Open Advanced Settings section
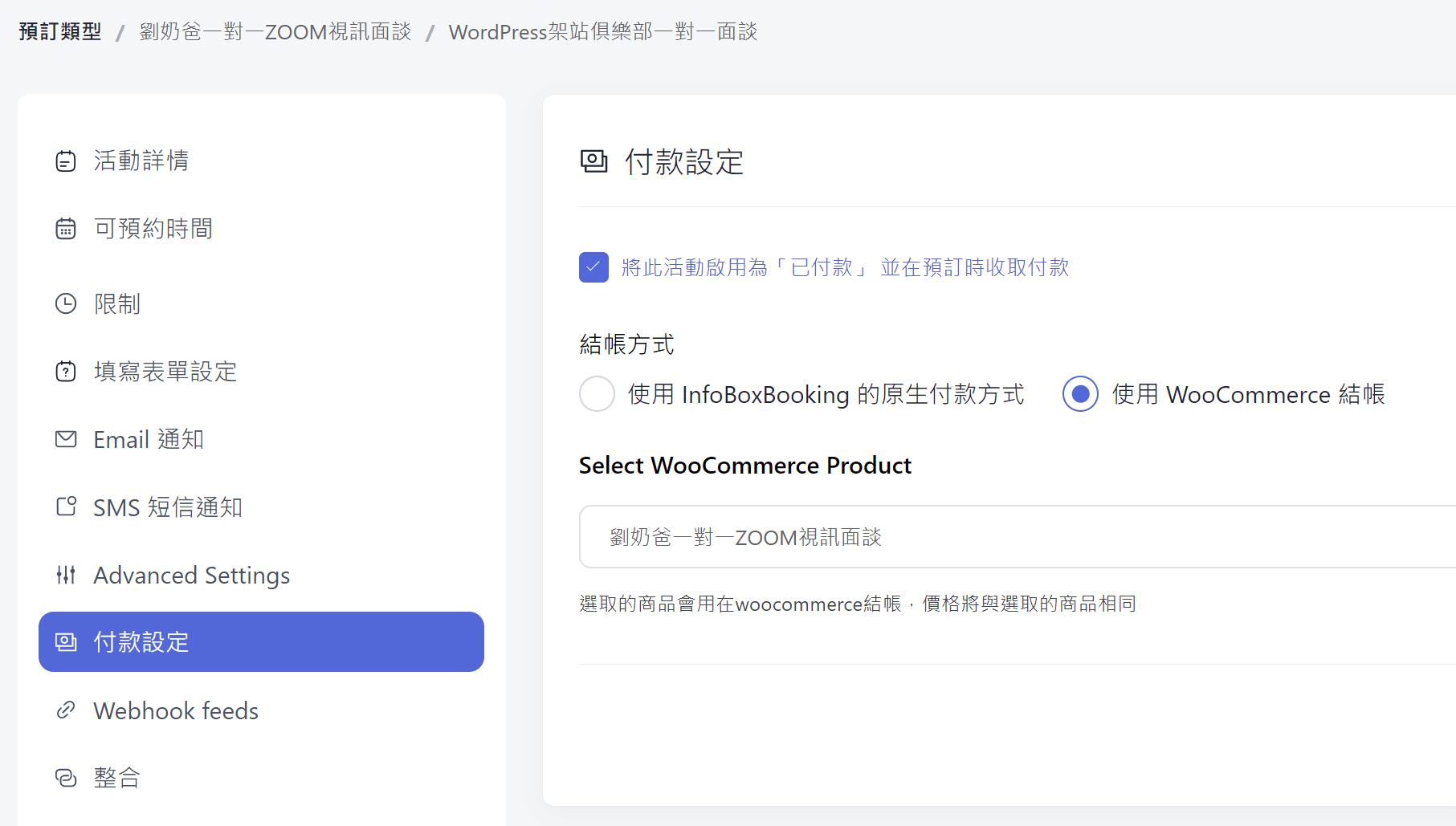Screen dimensions: 1456x826 pyautogui.click(x=261, y=575)
